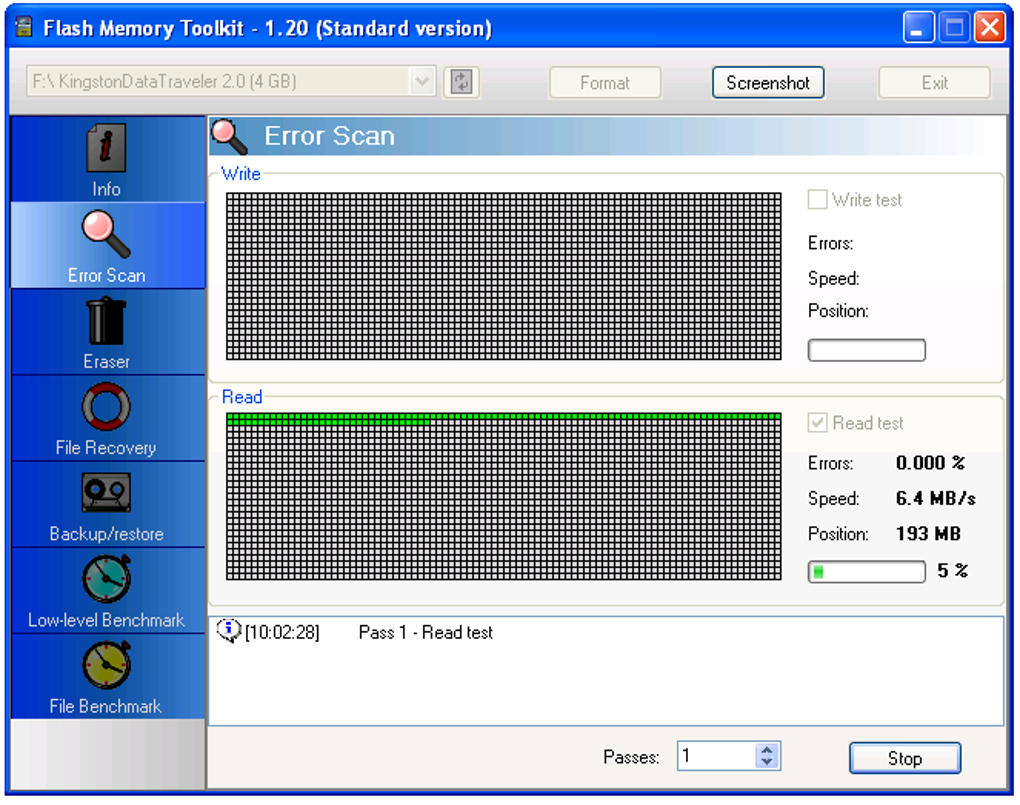Click the 'Info' sidebar label
This screenshot has height=805, width=1020.
pyautogui.click(x=106, y=189)
